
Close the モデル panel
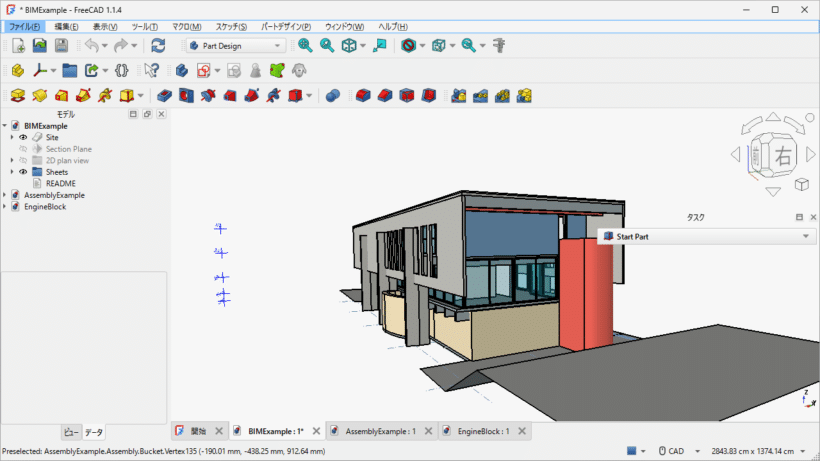[x=161, y=114]
